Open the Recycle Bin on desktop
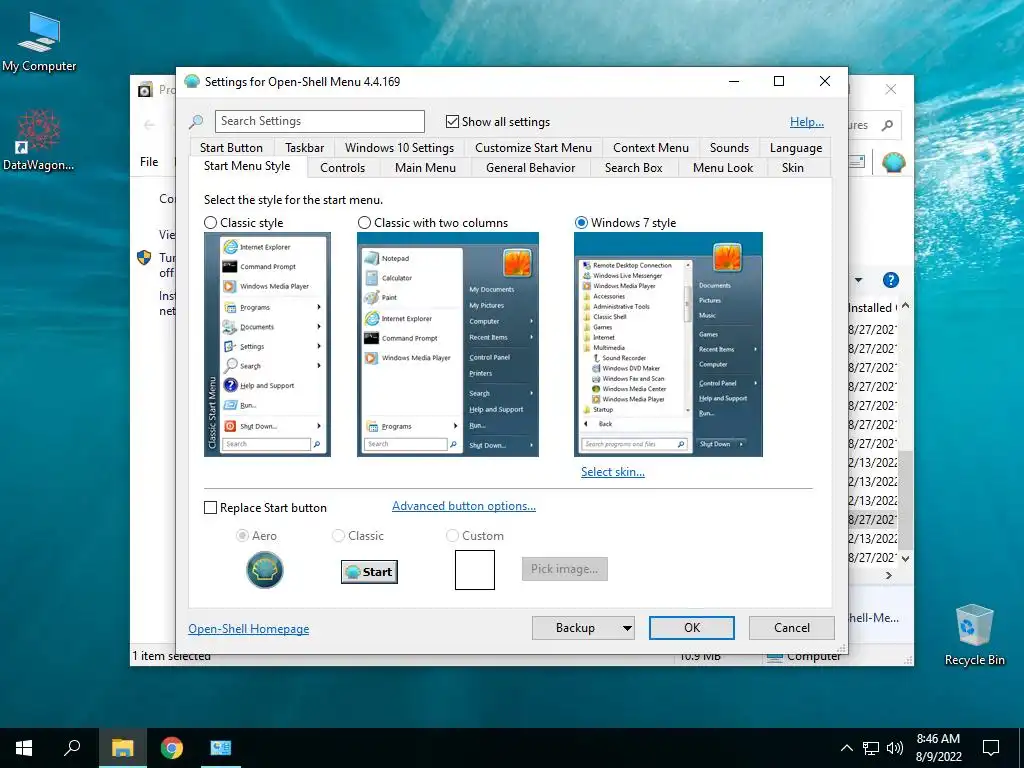 click(x=974, y=635)
